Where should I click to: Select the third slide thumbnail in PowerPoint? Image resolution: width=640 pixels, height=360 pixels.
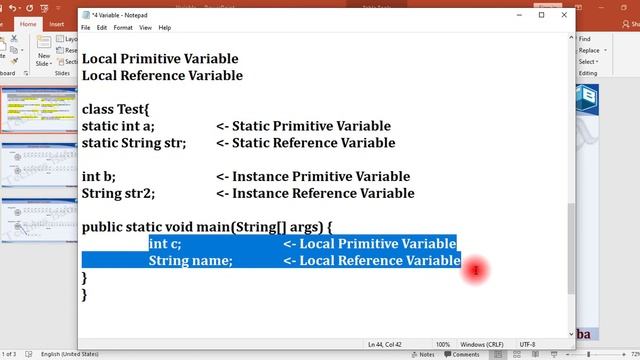click(40, 220)
